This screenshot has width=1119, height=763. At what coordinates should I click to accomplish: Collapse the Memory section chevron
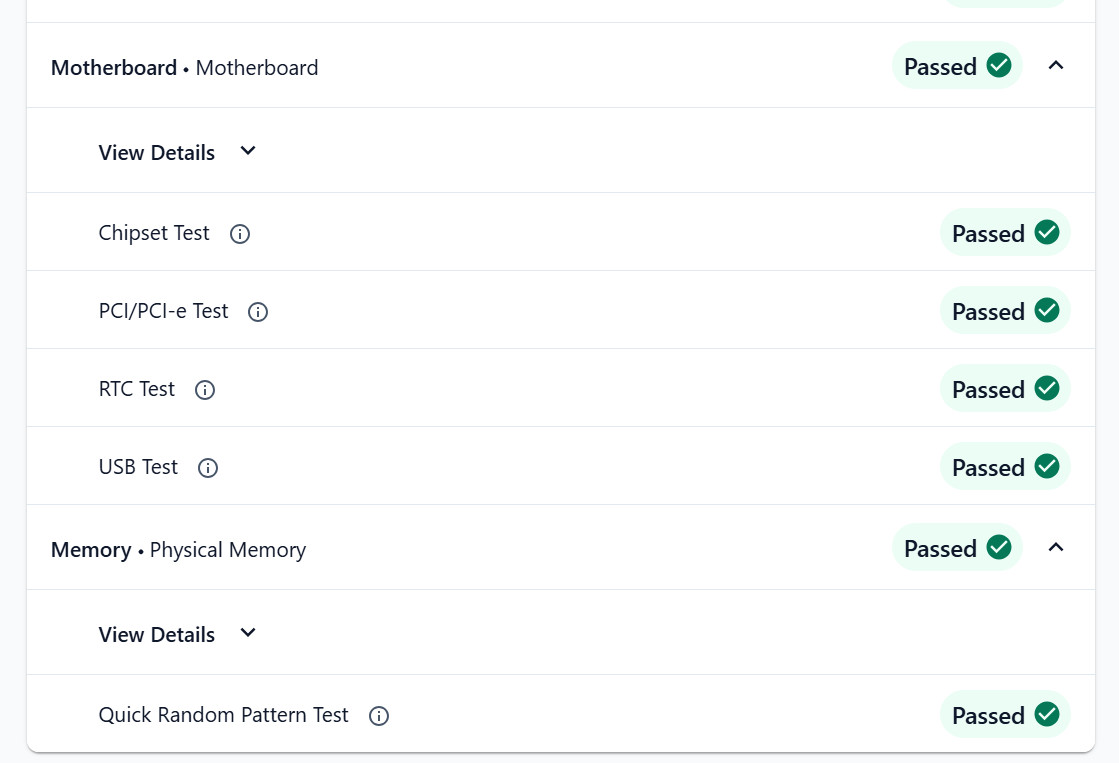click(1055, 547)
